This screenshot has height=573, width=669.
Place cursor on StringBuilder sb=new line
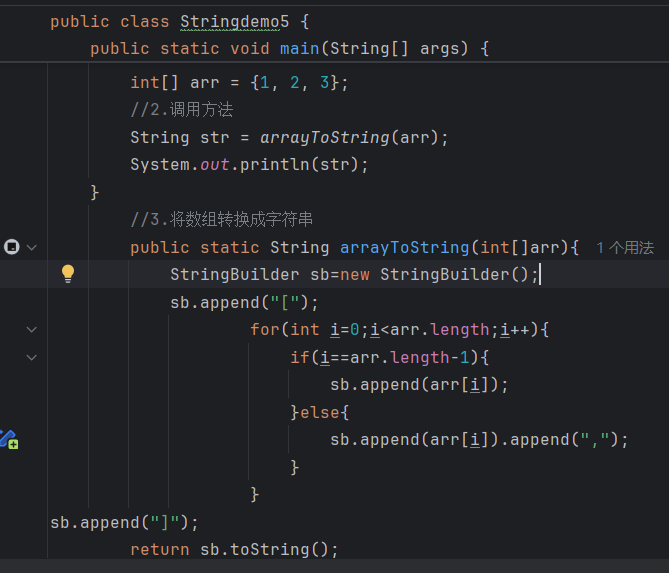[x=354, y=274]
